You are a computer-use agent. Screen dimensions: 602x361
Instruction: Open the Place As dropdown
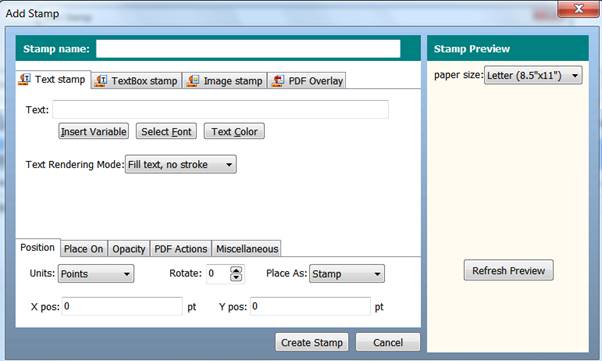click(347, 274)
